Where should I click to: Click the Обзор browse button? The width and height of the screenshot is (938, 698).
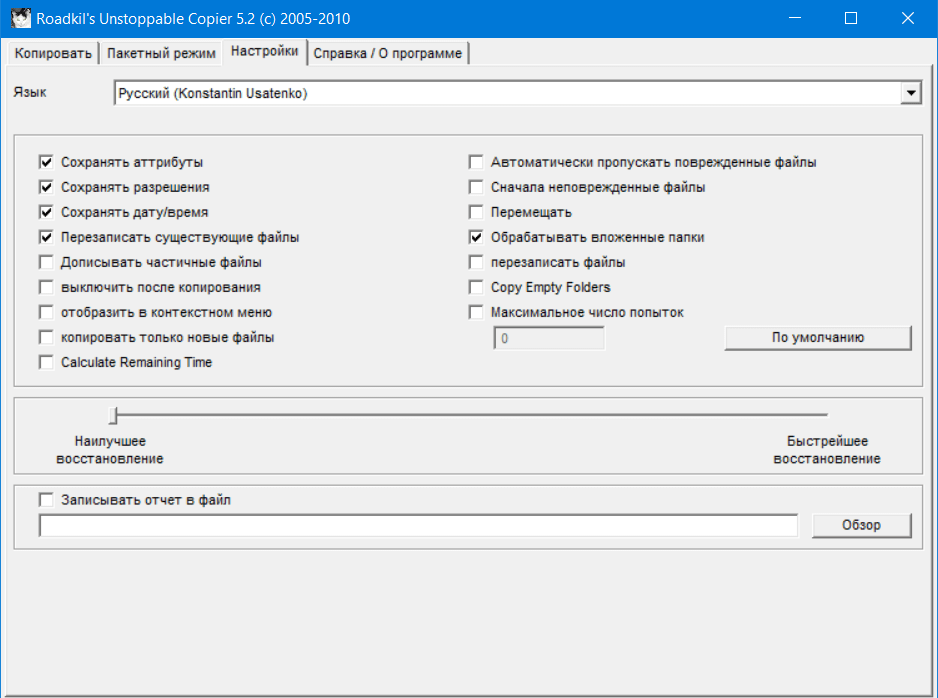[x=861, y=525]
